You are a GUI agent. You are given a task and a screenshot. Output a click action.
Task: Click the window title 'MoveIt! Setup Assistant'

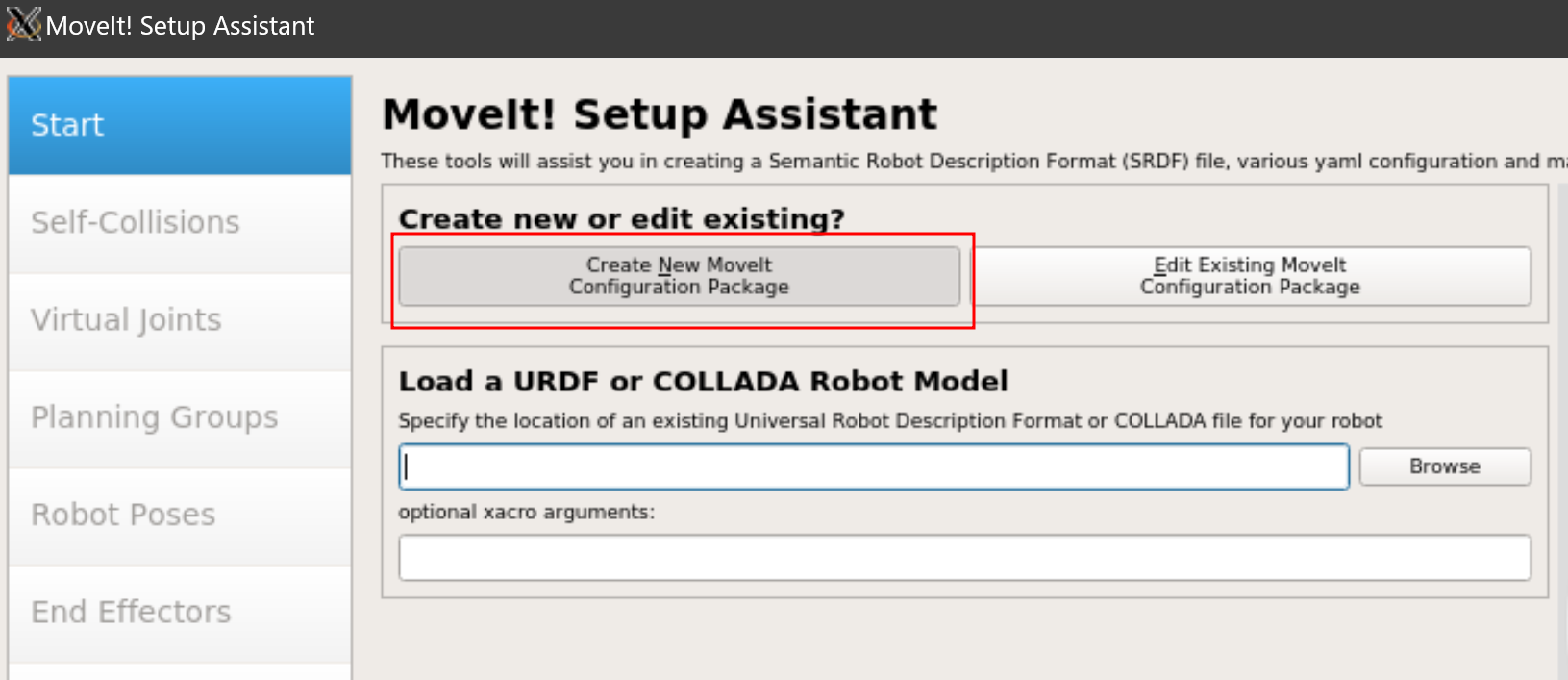click(x=180, y=26)
